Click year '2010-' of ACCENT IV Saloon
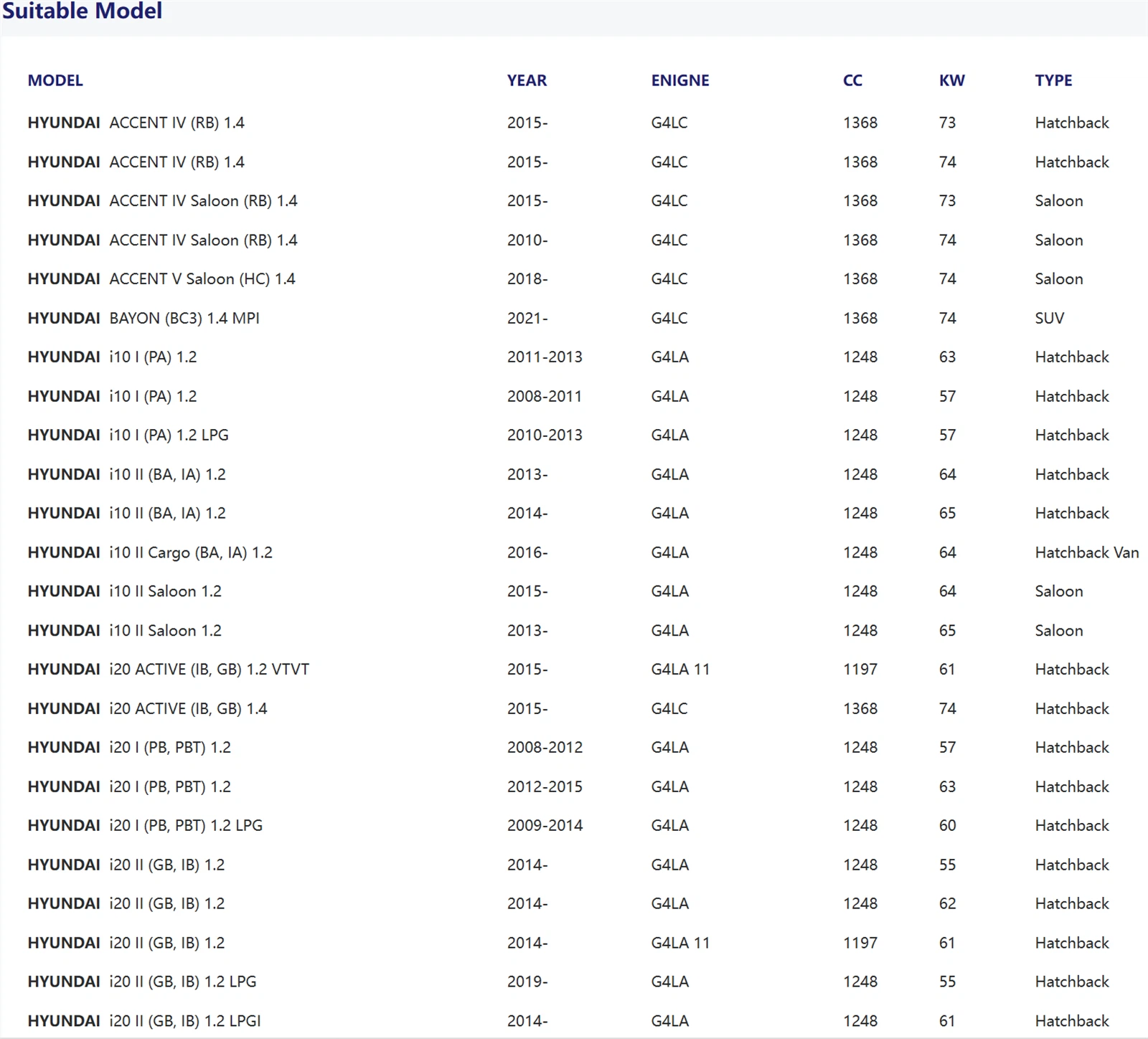Screen dimensions: 1148x1039 pyautogui.click(x=527, y=240)
